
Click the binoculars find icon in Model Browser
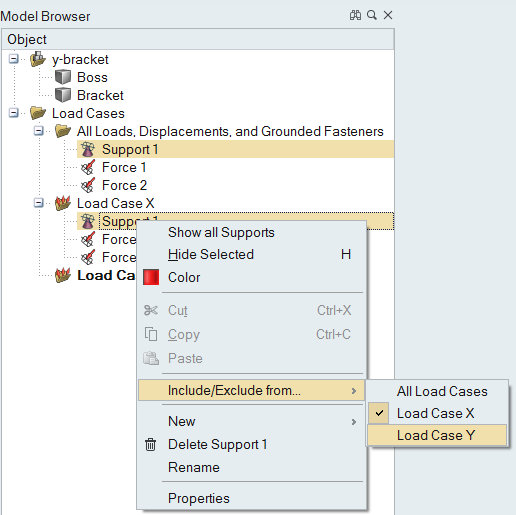pos(355,15)
